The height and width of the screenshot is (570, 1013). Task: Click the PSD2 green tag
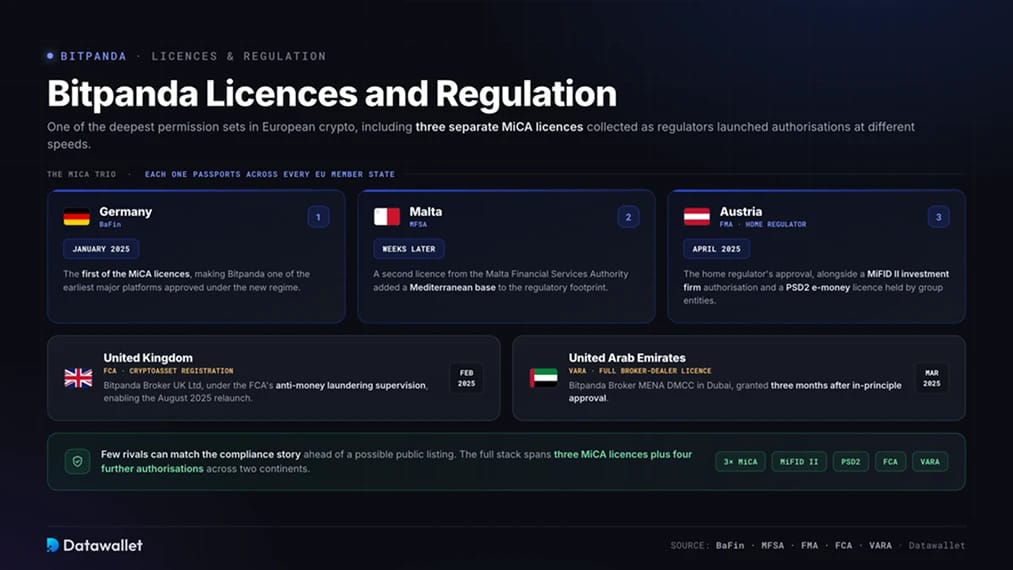tap(851, 461)
